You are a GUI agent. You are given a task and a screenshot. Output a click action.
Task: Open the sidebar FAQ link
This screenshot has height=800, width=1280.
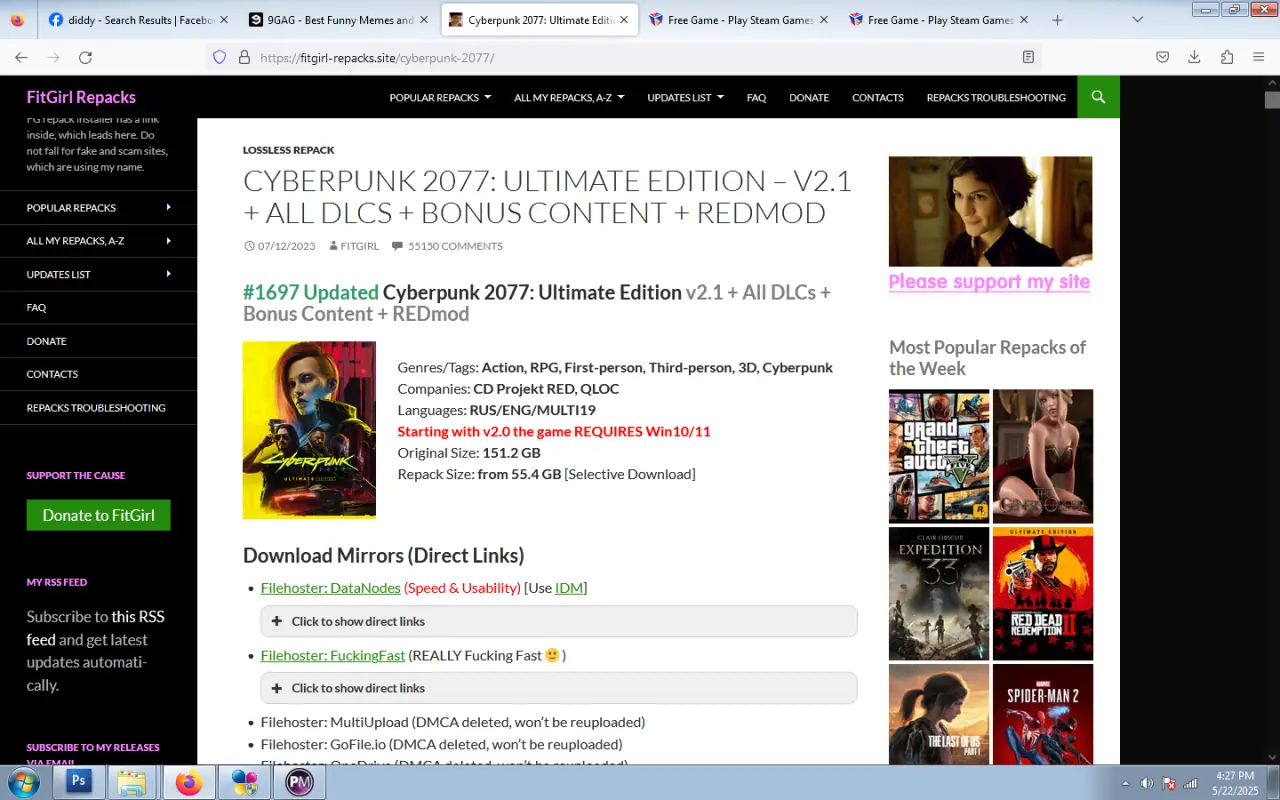tap(37, 307)
